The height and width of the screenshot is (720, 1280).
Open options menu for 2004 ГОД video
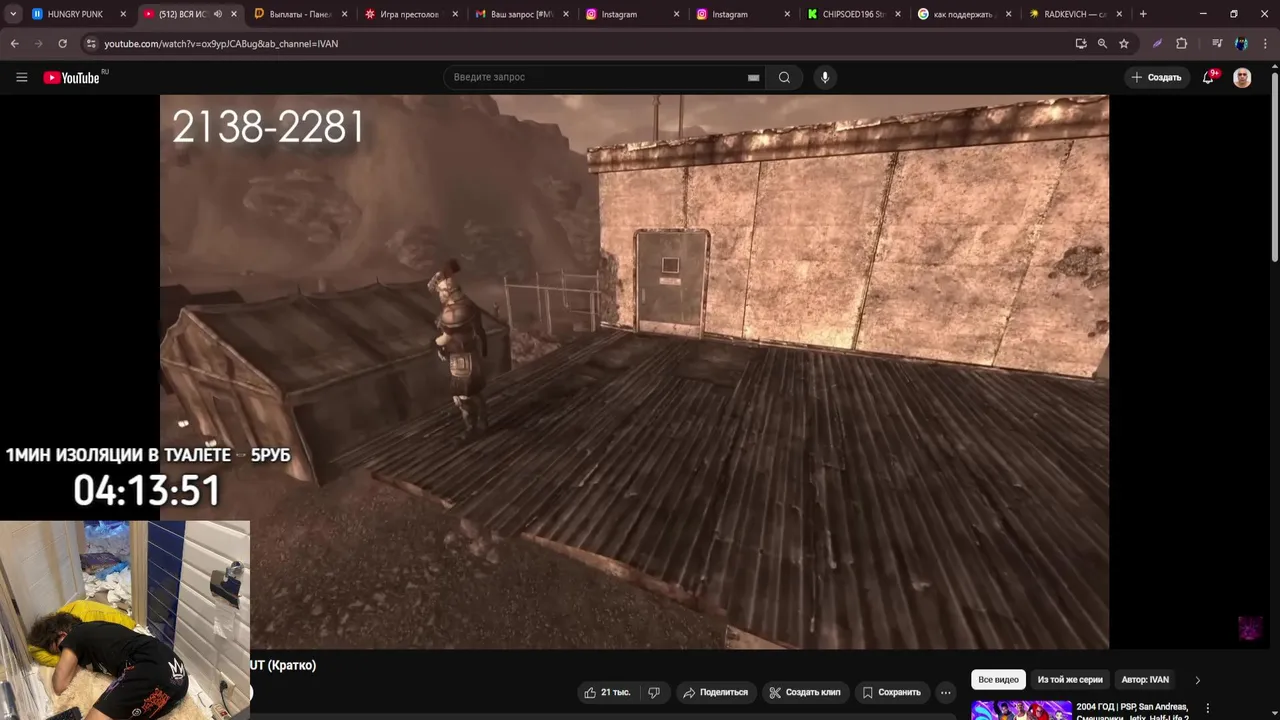pyautogui.click(x=1207, y=708)
